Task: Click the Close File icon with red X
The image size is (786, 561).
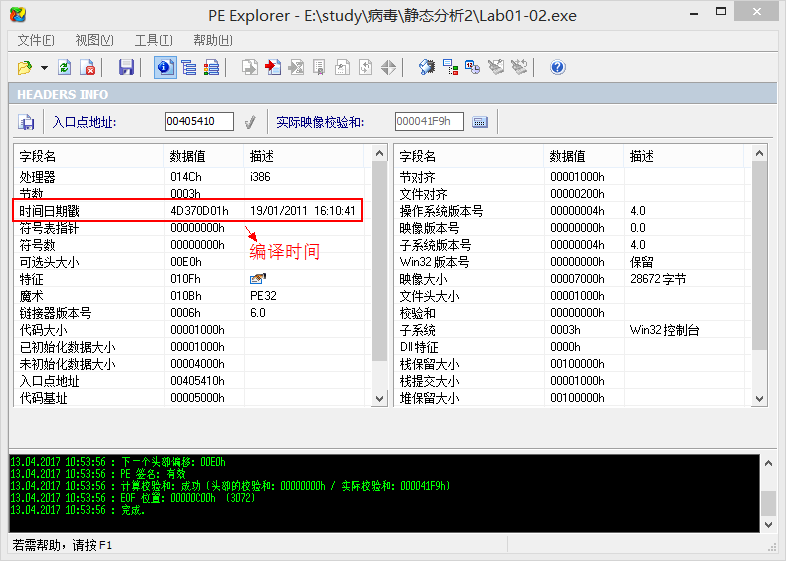Action: pos(88,68)
